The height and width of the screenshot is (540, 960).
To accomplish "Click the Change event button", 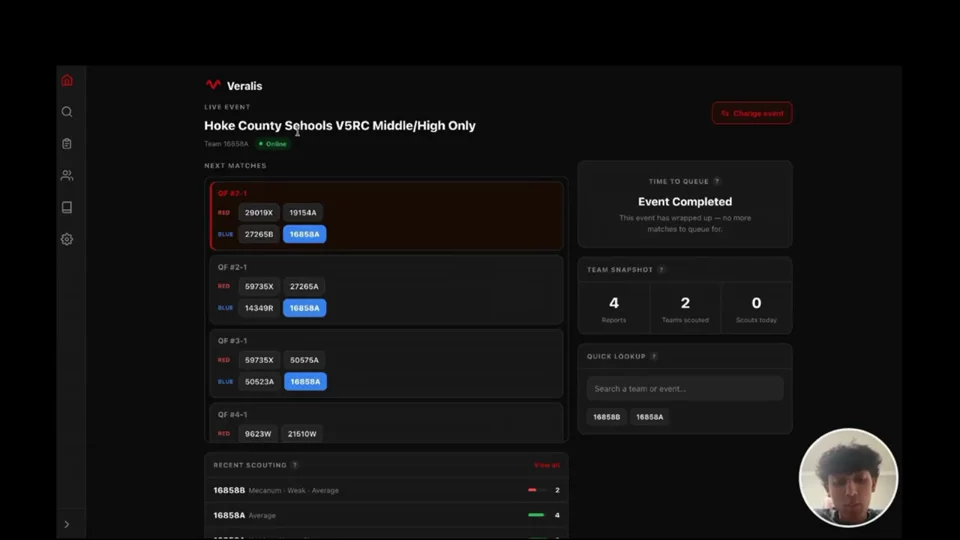I will 752,113.
